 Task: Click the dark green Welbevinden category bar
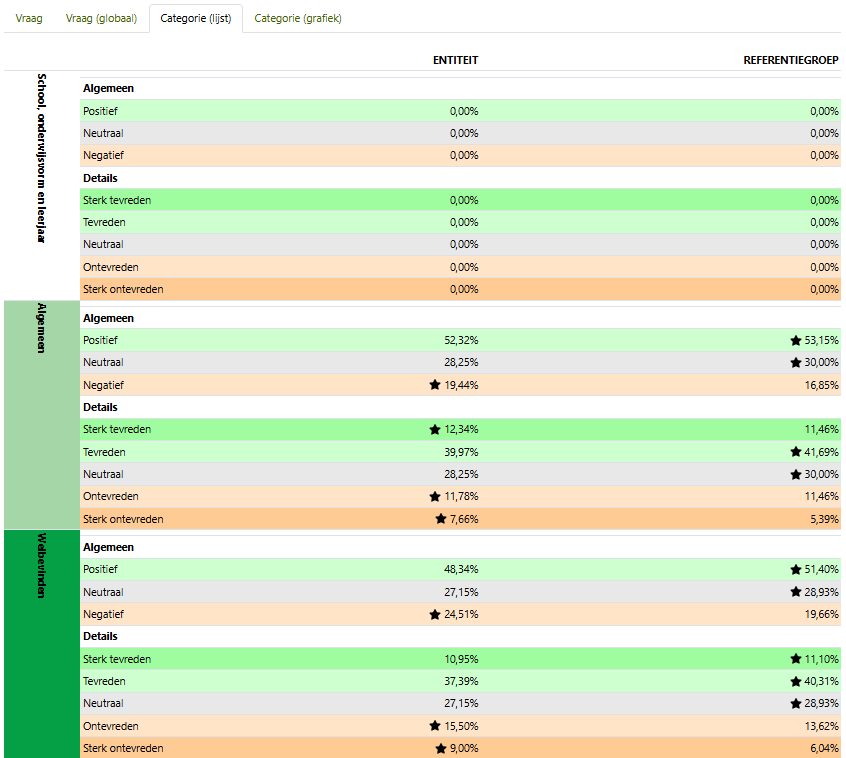[x=41, y=643]
